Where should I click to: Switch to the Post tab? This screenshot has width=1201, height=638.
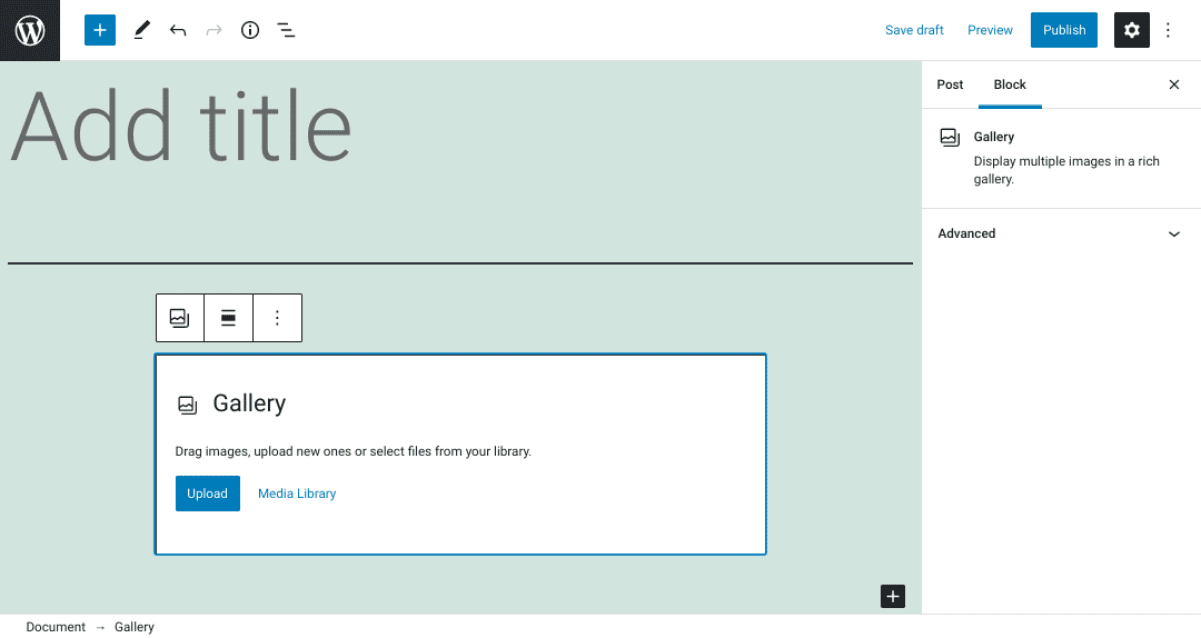tap(950, 84)
